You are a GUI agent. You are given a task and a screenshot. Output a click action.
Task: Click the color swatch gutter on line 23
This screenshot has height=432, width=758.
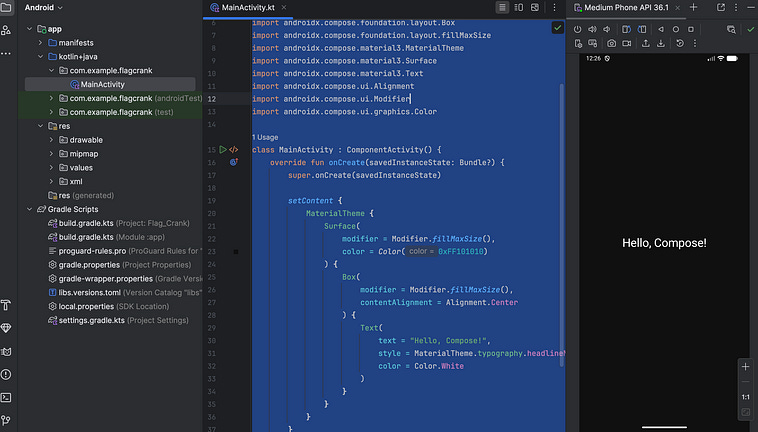[x=236, y=252]
